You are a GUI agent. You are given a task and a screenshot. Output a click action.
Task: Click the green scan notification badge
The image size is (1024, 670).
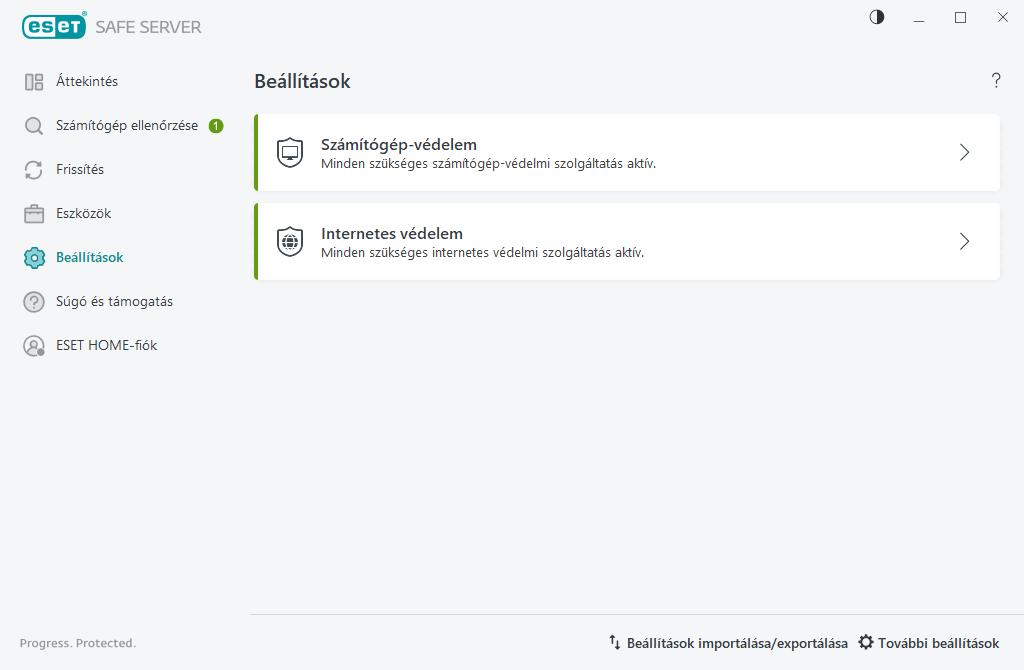coord(216,125)
